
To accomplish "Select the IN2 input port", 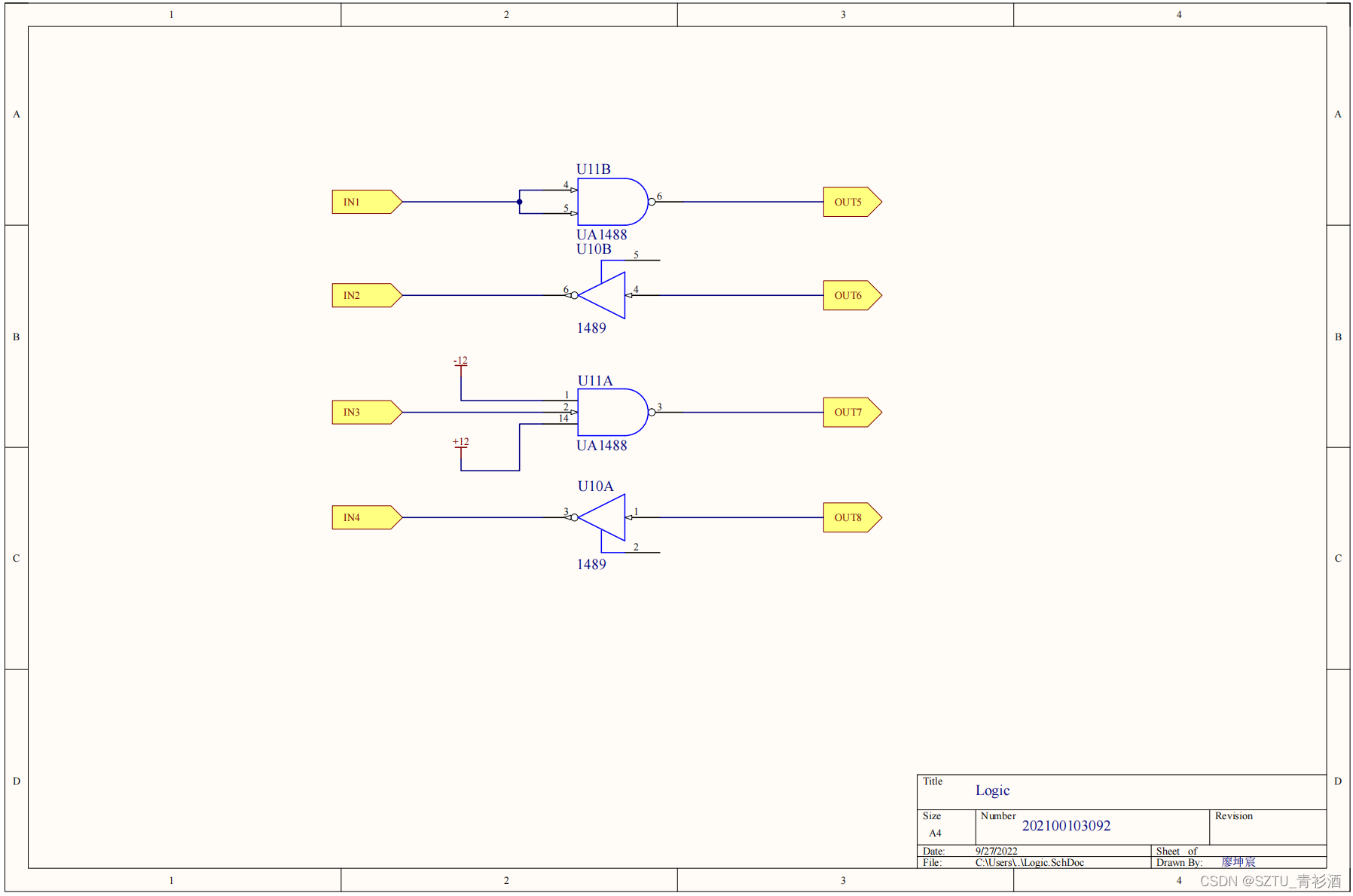I will [x=365, y=295].
